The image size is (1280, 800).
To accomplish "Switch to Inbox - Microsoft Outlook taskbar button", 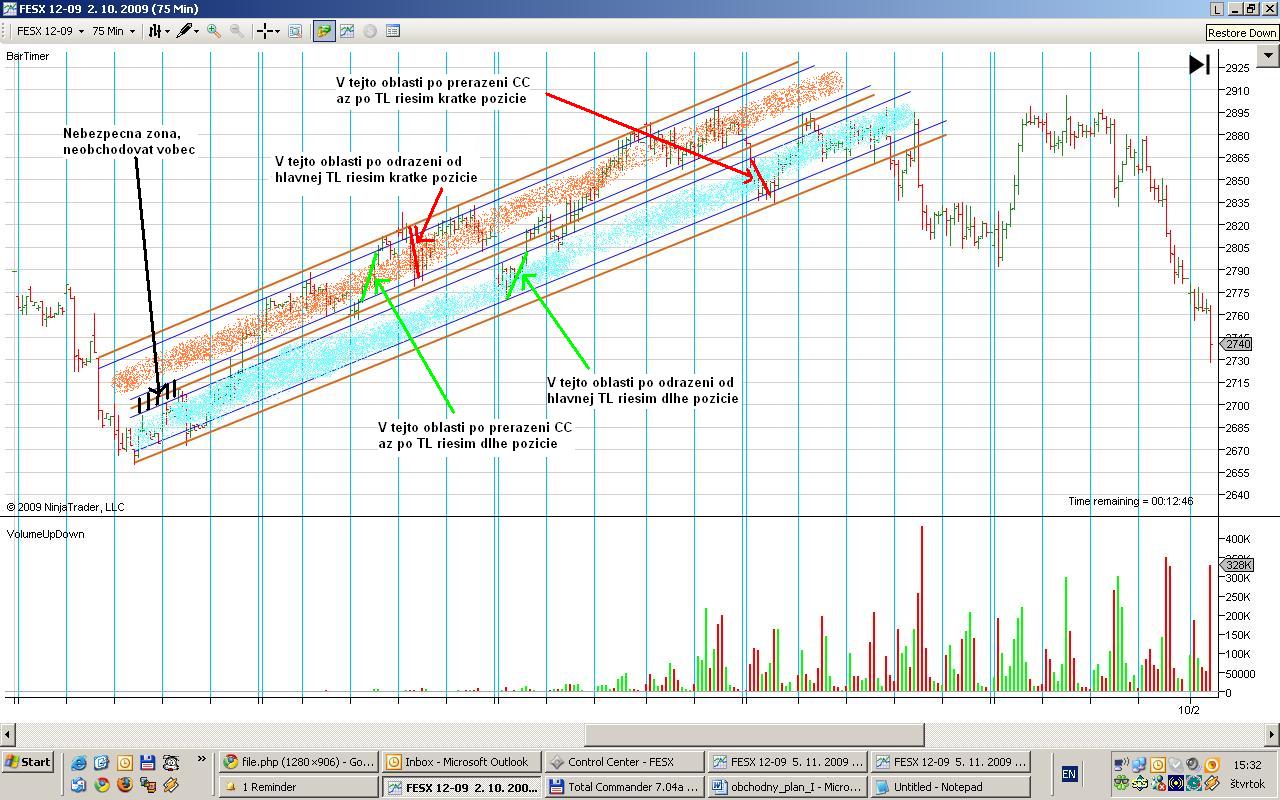I will (462, 762).
